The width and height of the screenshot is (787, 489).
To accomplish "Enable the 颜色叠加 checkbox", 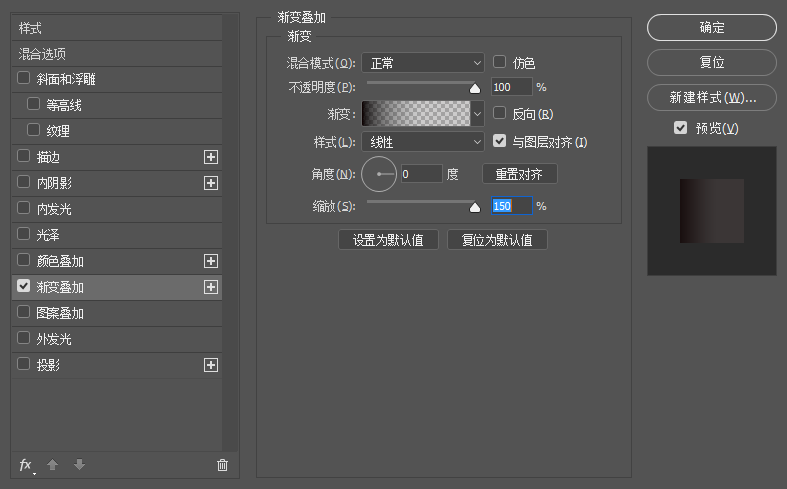I will [24, 260].
